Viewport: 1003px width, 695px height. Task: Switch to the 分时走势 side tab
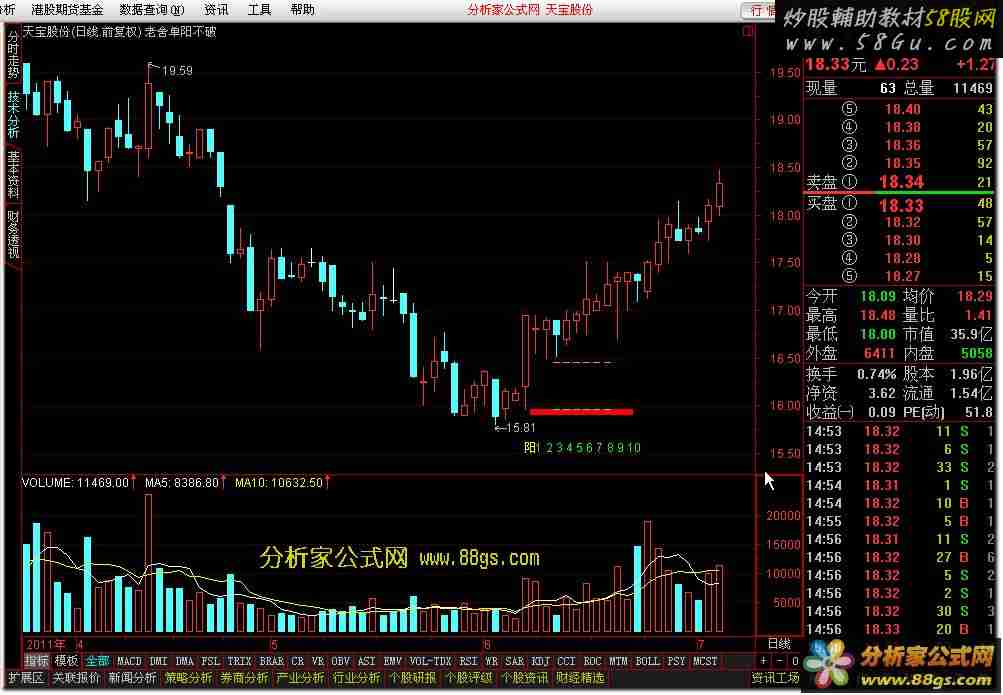[13, 56]
